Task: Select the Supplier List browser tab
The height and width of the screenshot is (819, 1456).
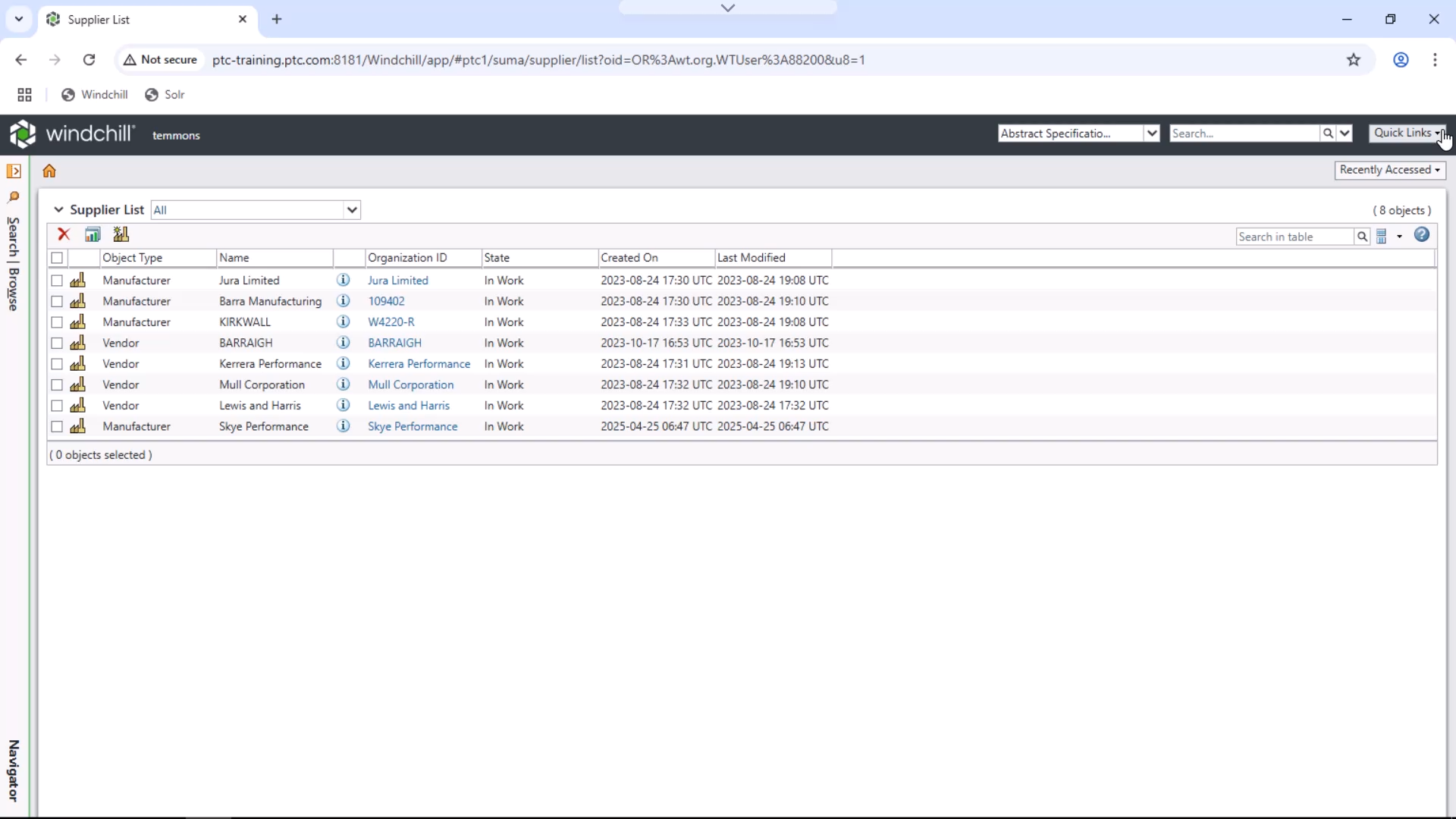Action: 147,20
